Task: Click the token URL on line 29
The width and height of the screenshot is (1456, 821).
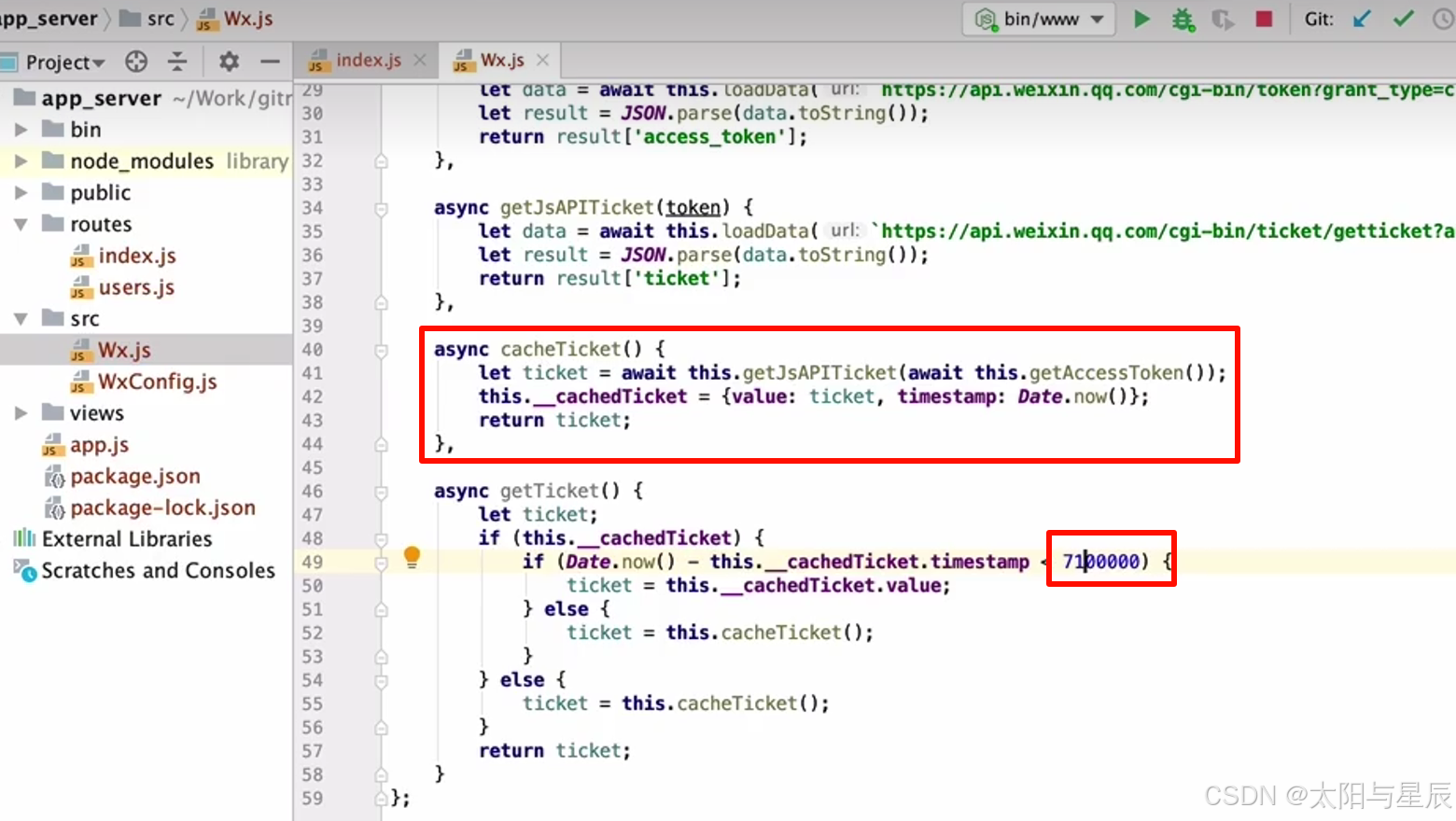Action: [1168, 90]
